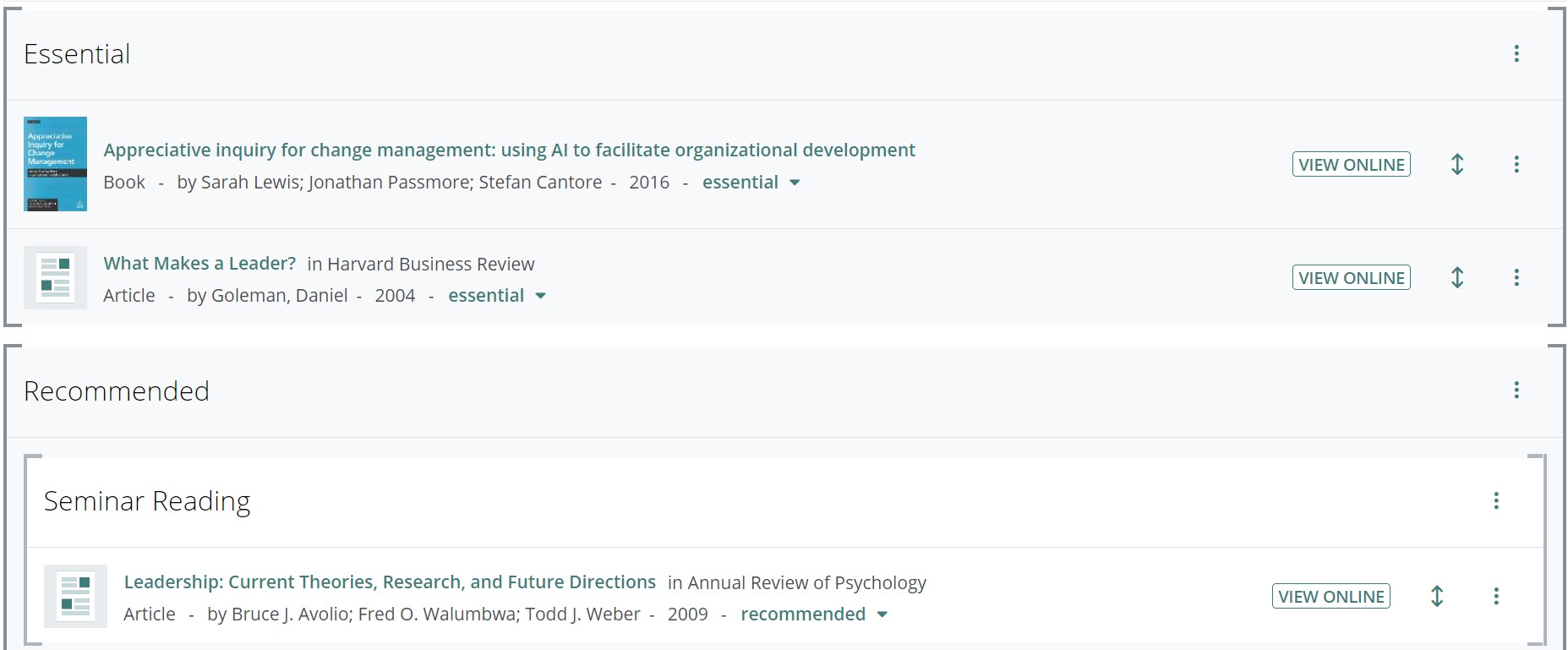Open options menu for Recommended section

[x=1516, y=390]
